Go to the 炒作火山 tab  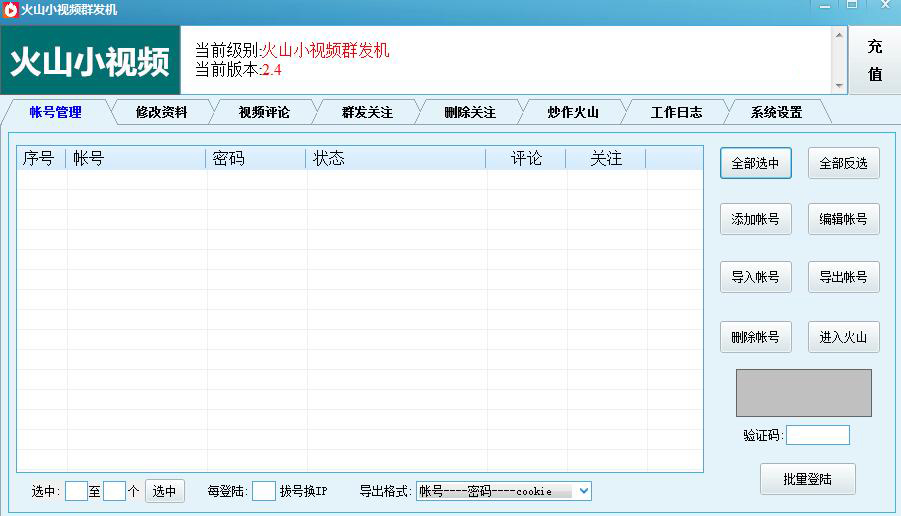click(x=573, y=112)
